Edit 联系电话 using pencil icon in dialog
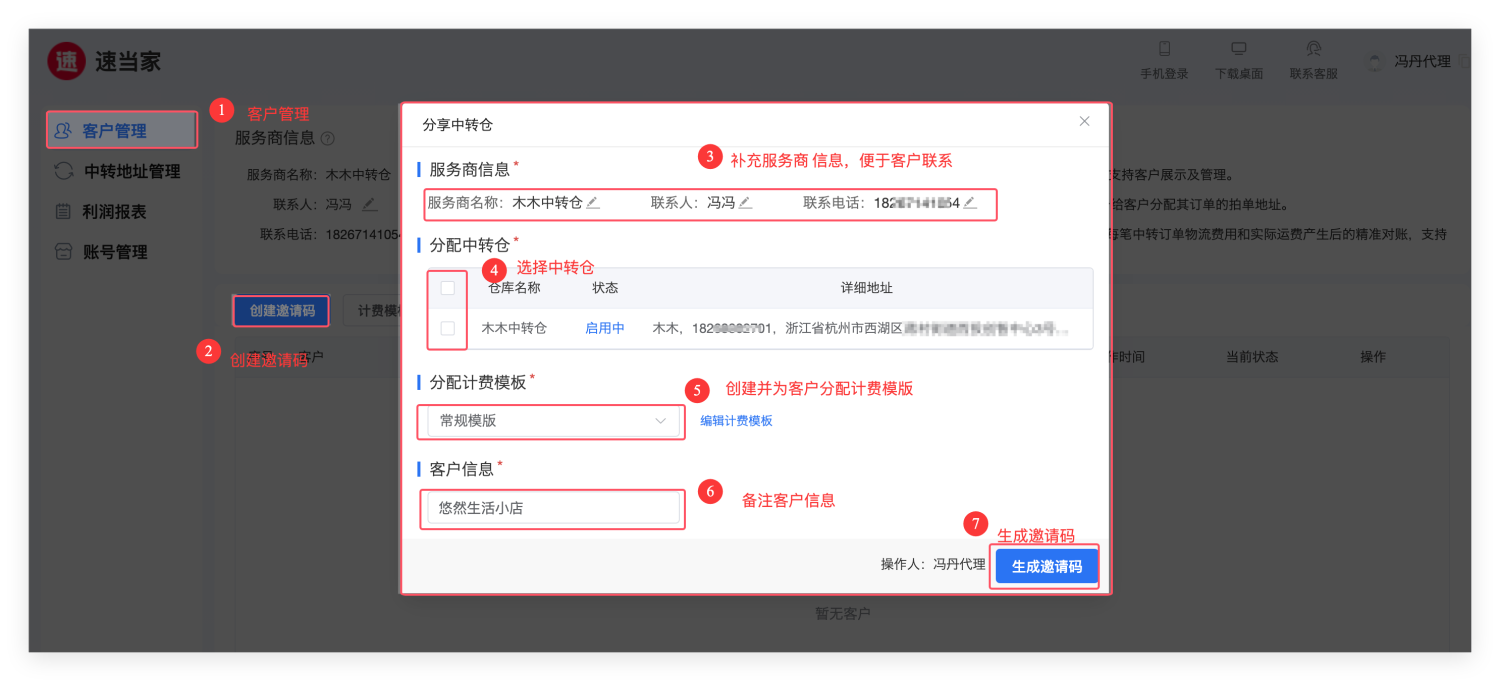This screenshot has width=1500, height=681. 970,203
